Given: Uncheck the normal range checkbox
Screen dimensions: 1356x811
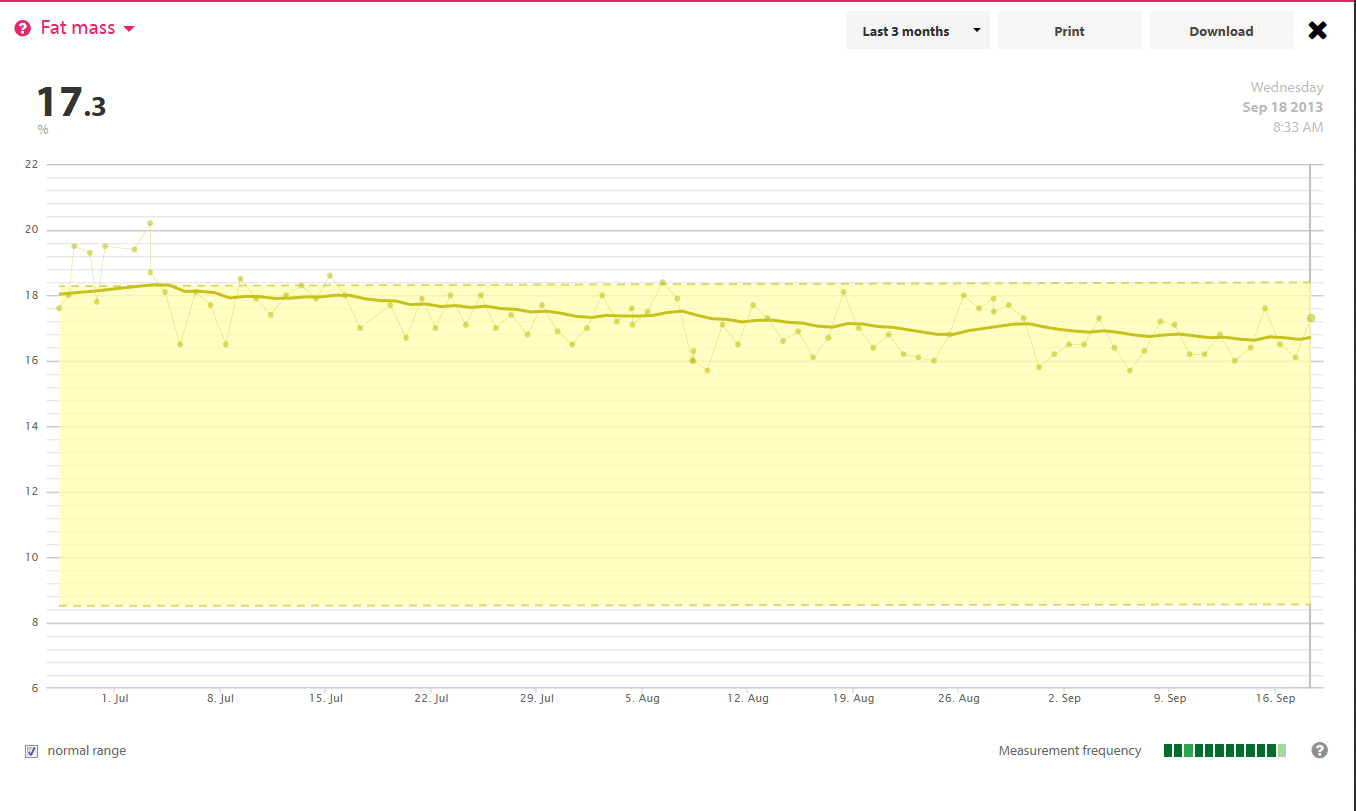Looking at the screenshot, I should [32, 751].
